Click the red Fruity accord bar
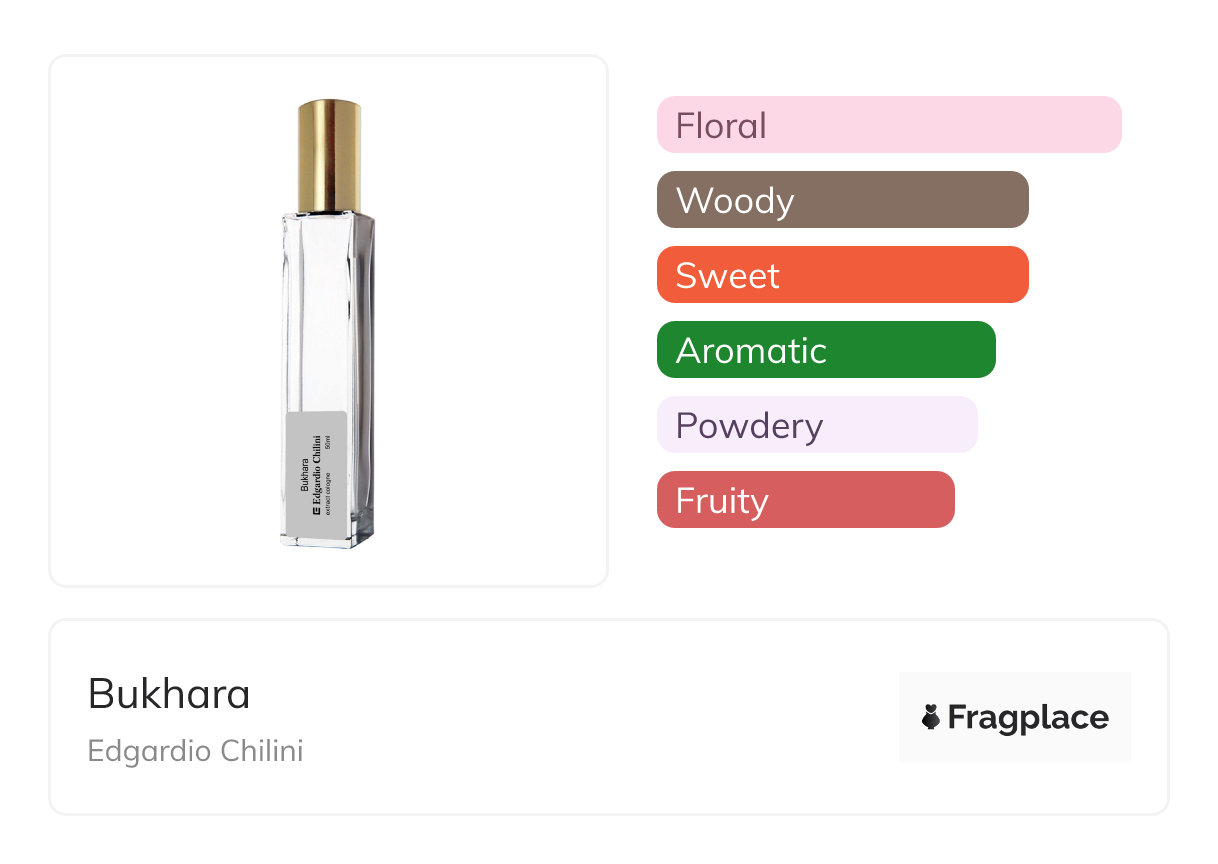This screenshot has width=1218, height=864. (805, 500)
